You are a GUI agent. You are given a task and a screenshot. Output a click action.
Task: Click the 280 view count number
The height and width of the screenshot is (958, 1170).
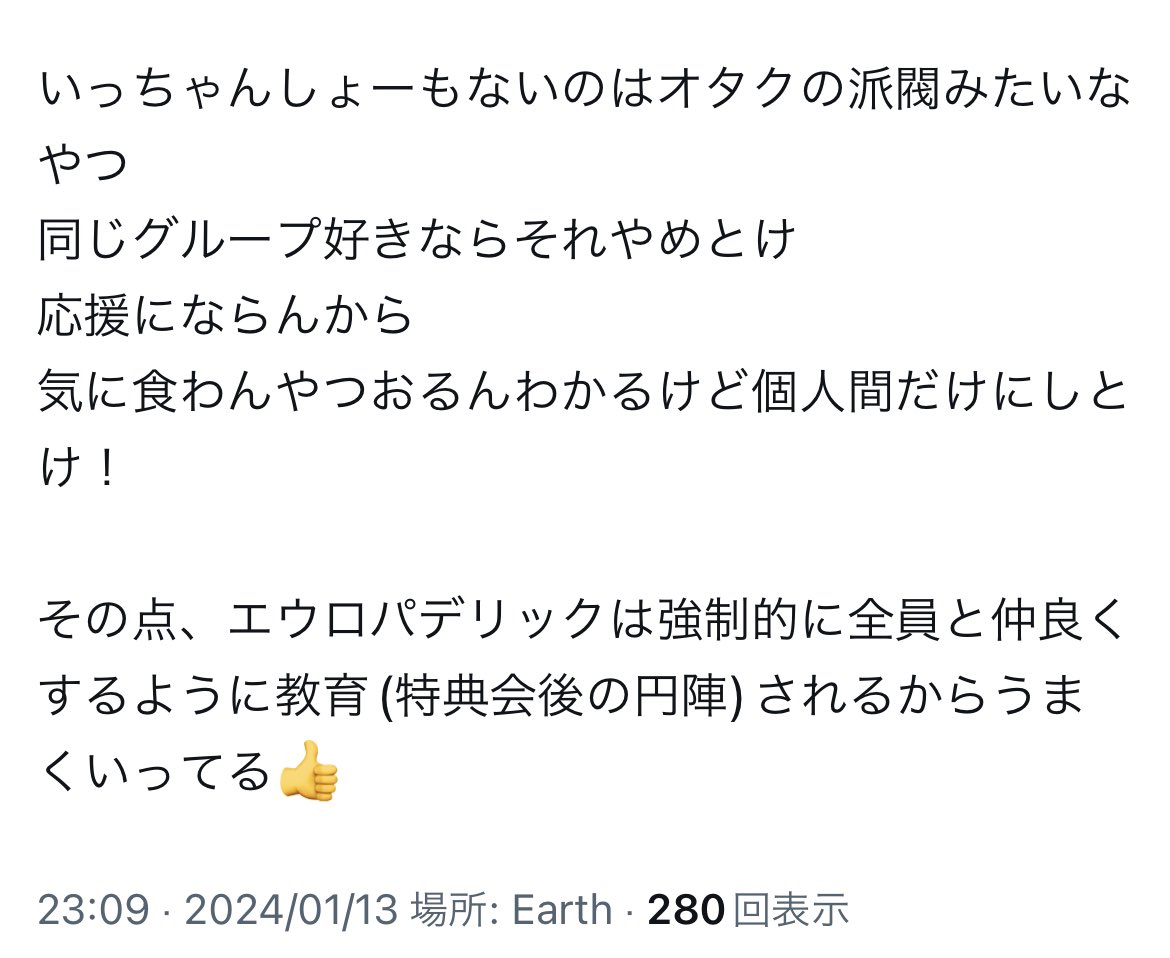tap(685, 910)
